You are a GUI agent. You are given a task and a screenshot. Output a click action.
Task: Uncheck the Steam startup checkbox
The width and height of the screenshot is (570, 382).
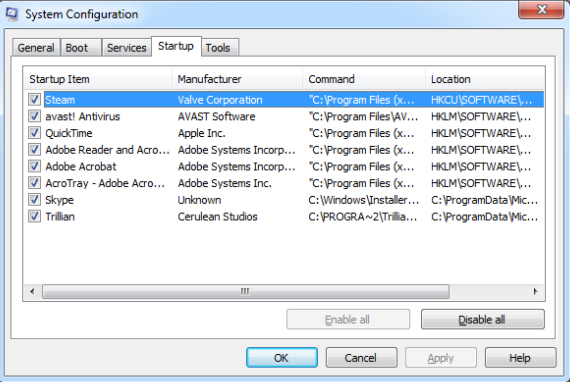click(x=35, y=100)
